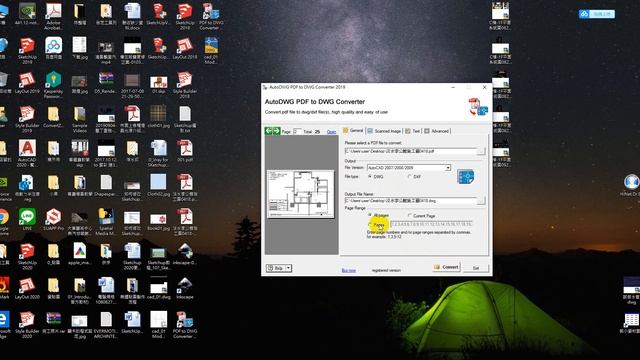Image resolution: width=640 pixels, height=360 pixels.
Task: Open LayOut 2018 desktop shortcut
Action: coord(184,49)
